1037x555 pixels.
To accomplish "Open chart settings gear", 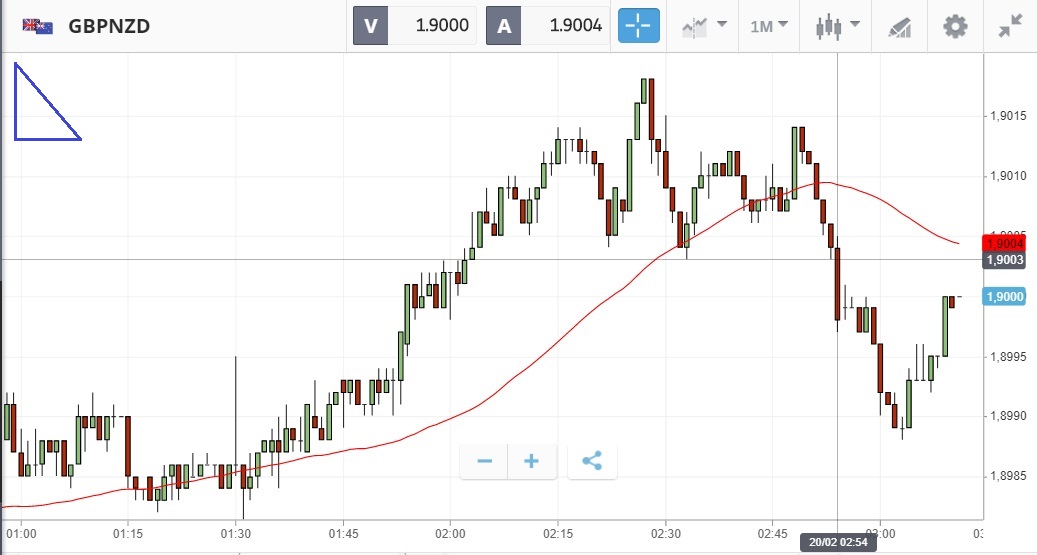I will click(x=956, y=26).
